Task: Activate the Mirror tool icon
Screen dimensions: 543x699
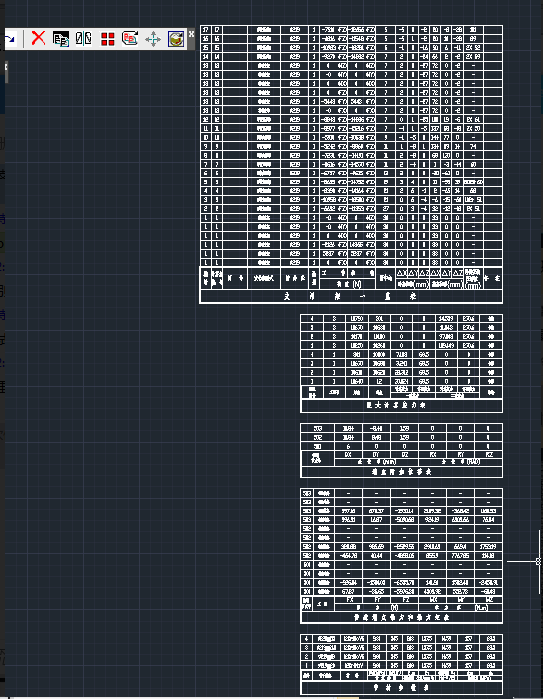Action: pos(84,38)
